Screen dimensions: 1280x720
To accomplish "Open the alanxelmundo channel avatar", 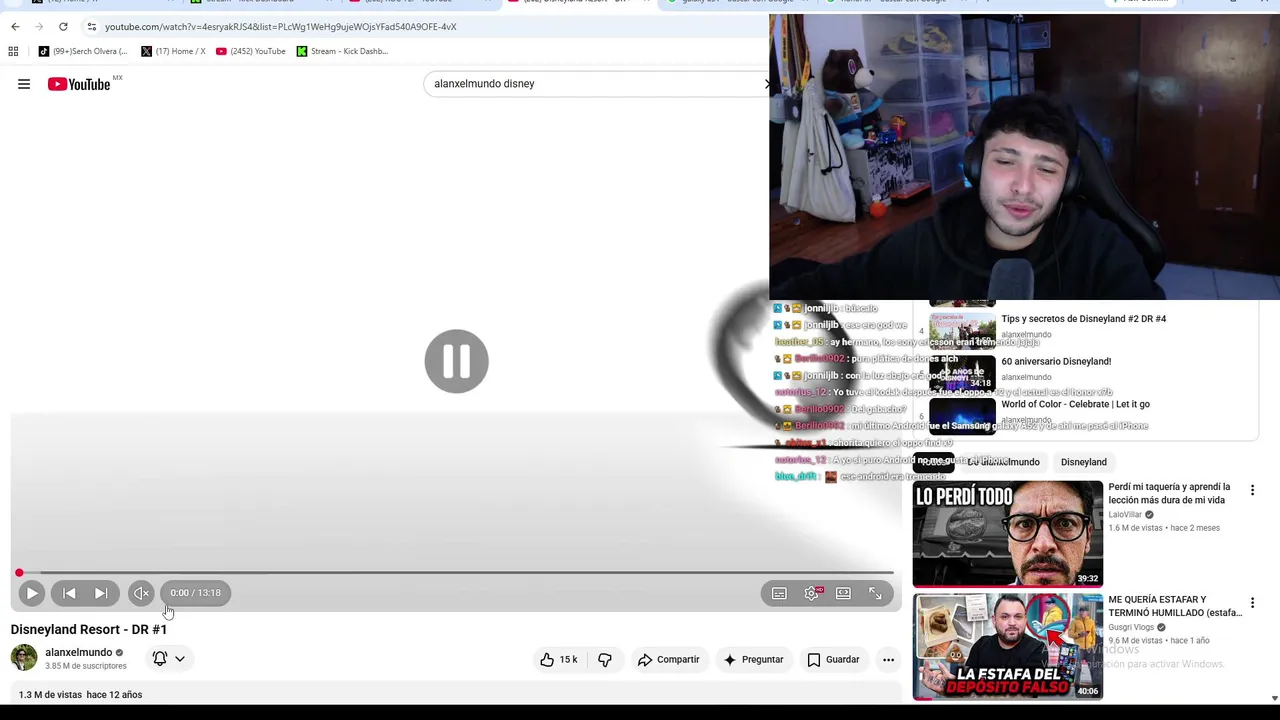I will (24, 658).
